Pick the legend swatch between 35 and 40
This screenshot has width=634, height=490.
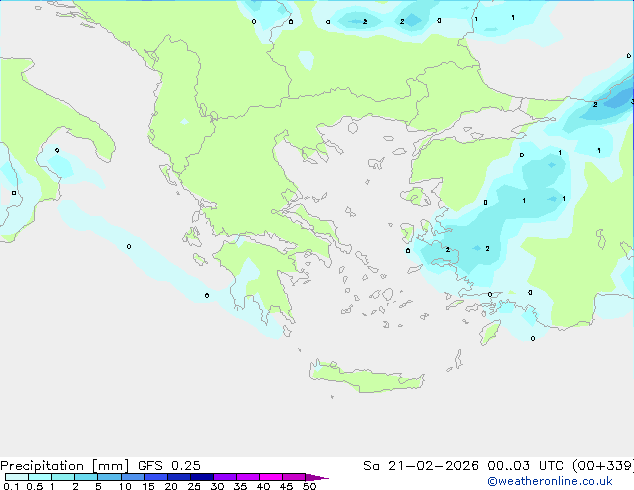pyautogui.click(x=248, y=477)
